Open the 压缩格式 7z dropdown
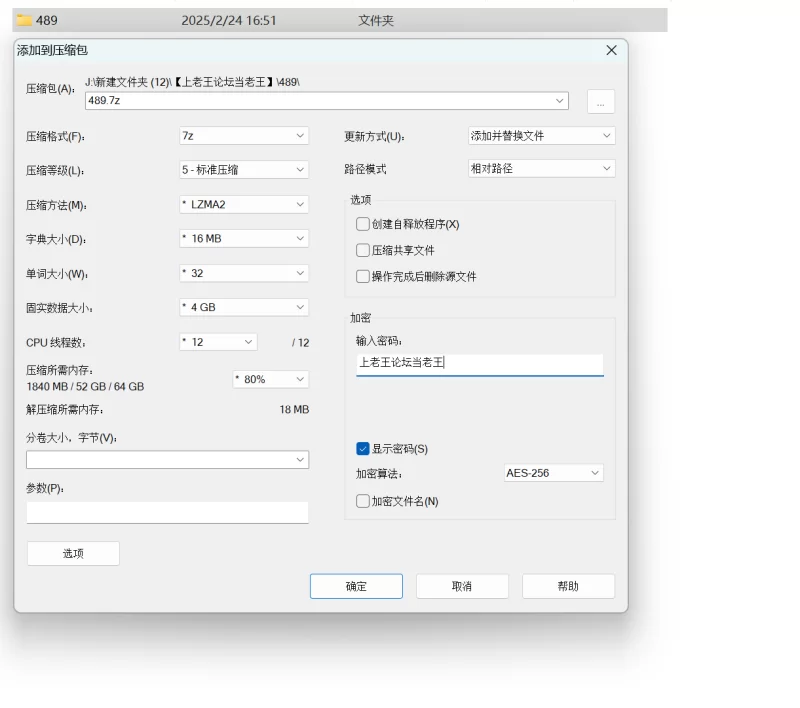800x708 pixels. [x=244, y=136]
